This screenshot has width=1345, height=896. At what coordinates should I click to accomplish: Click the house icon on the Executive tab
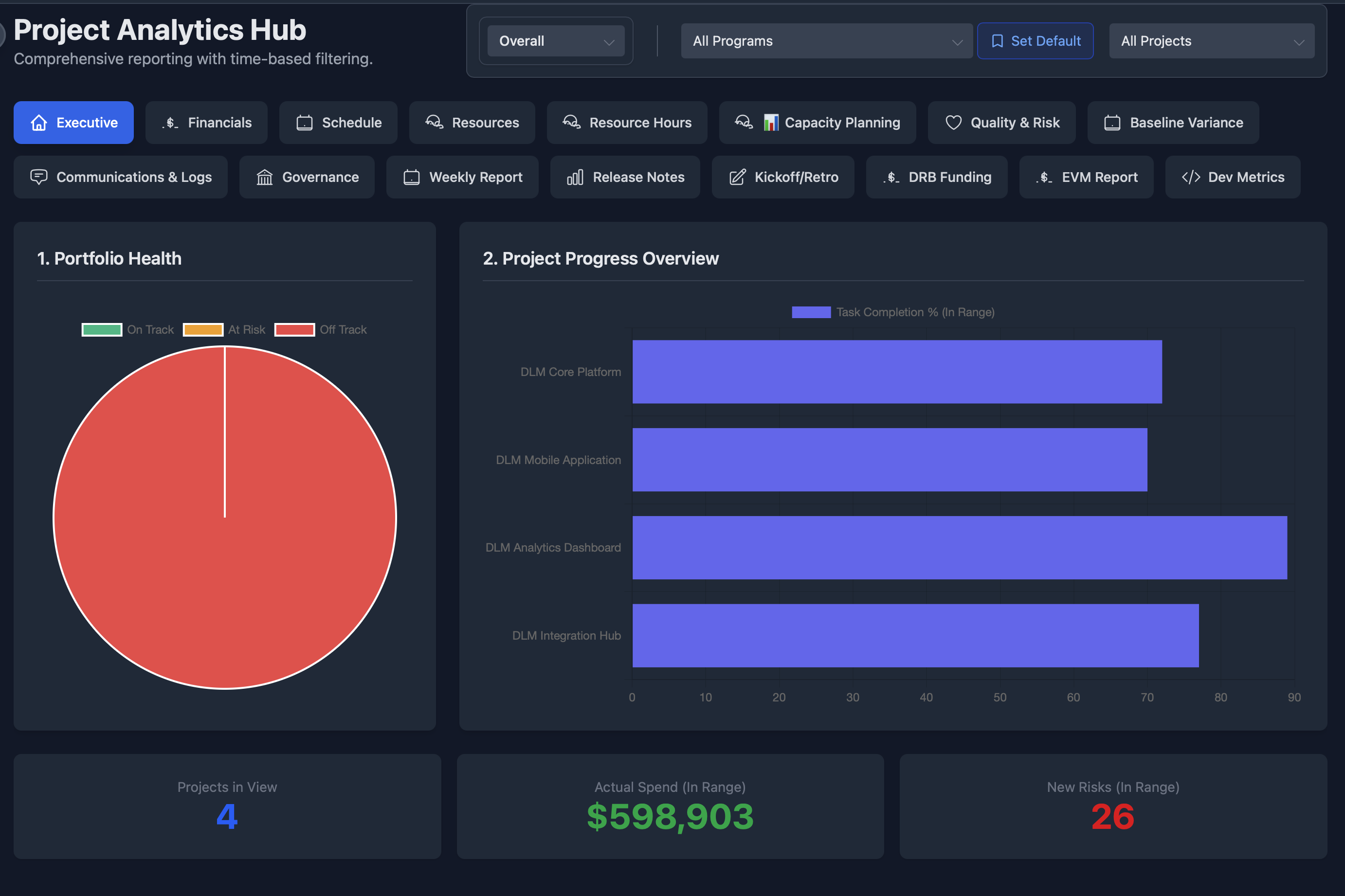[x=39, y=123]
